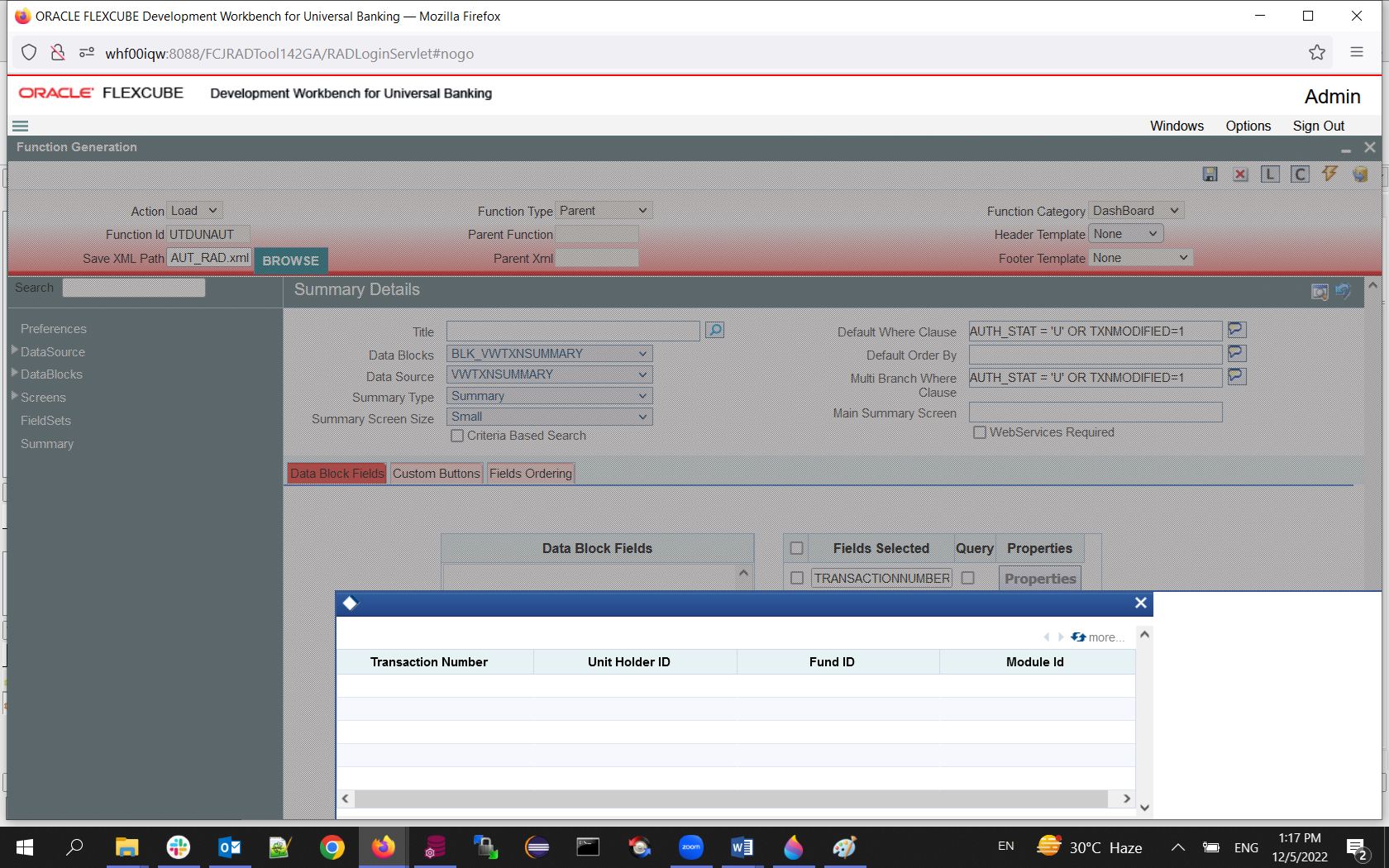
Task: Open File Explorer from the taskbar
Action: pyautogui.click(x=127, y=847)
